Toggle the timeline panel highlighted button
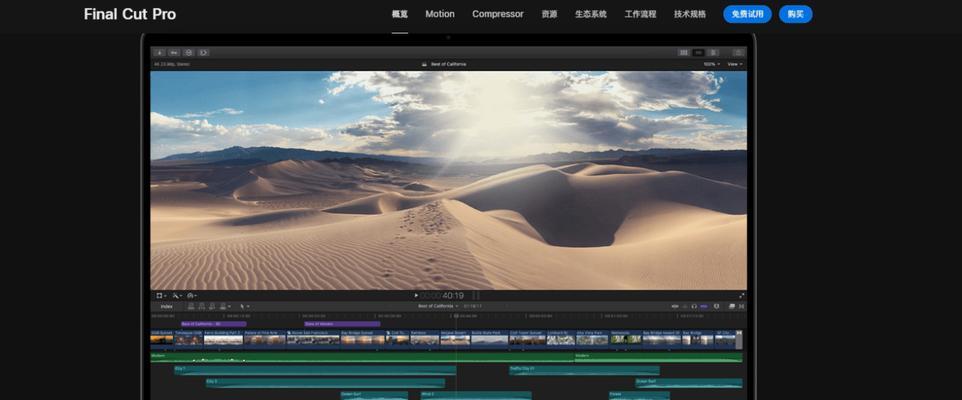The height and width of the screenshot is (400, 962). click(x=698, y=53)
